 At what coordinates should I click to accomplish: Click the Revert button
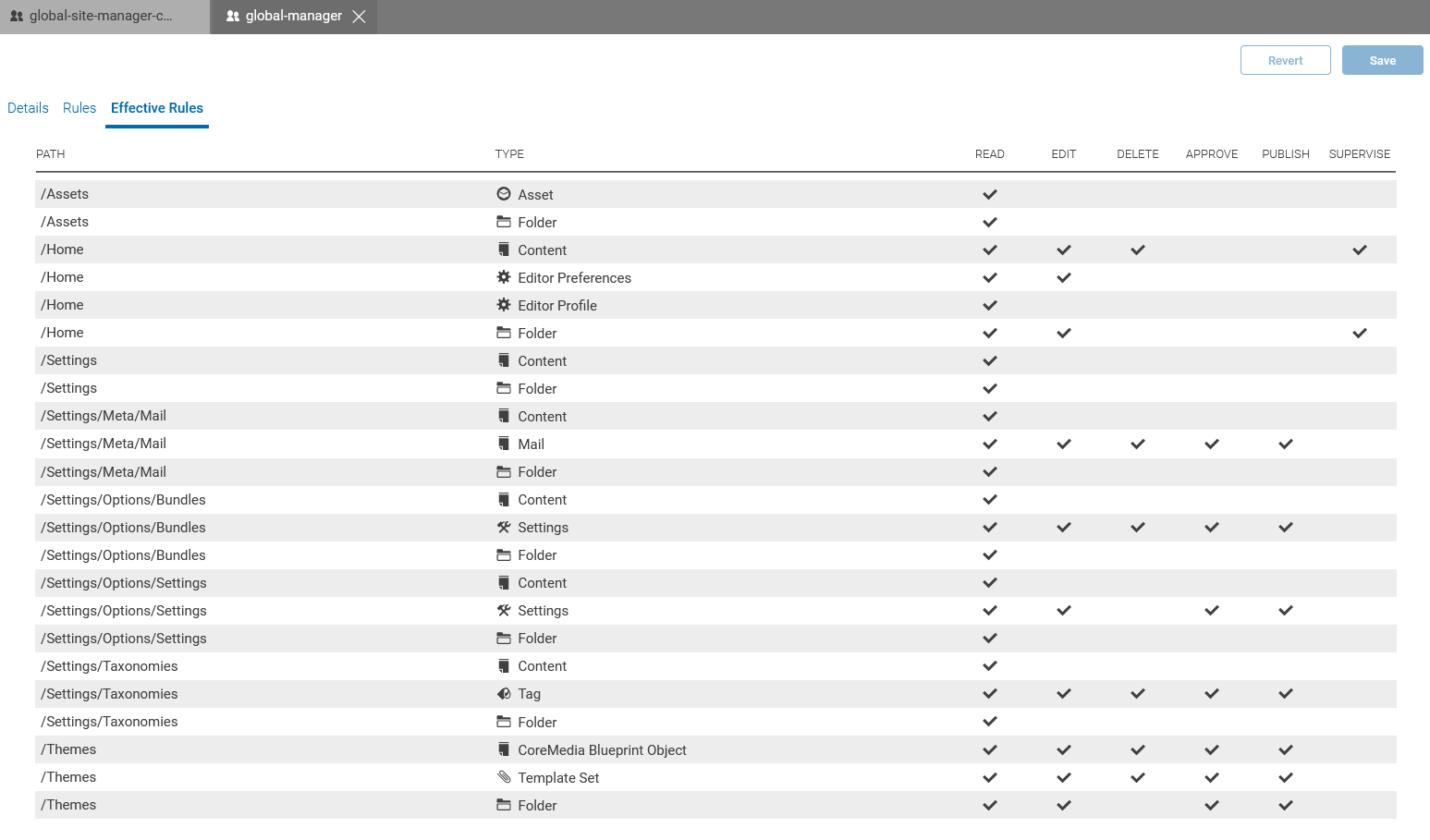1285,60
